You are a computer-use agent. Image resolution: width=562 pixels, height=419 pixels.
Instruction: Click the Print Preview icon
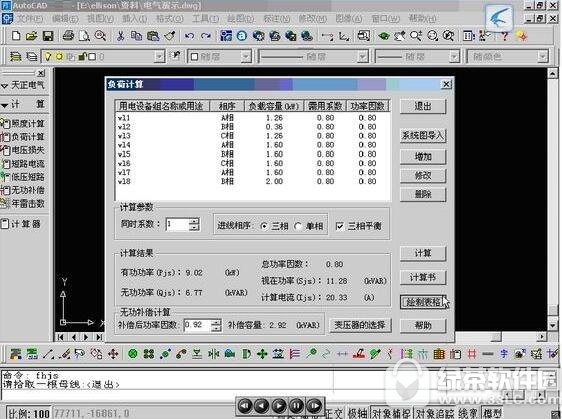click(x=84, y=36)
